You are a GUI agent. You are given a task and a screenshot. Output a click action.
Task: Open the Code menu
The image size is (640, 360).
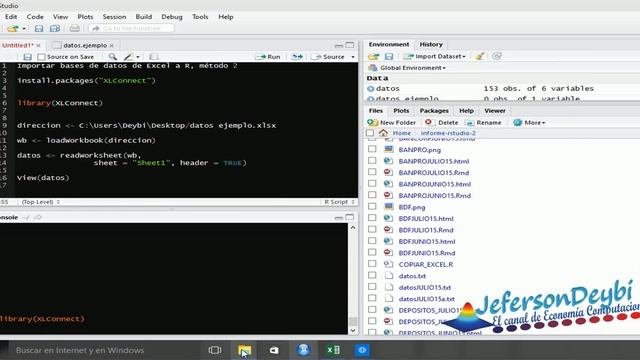tap(35, 17)
